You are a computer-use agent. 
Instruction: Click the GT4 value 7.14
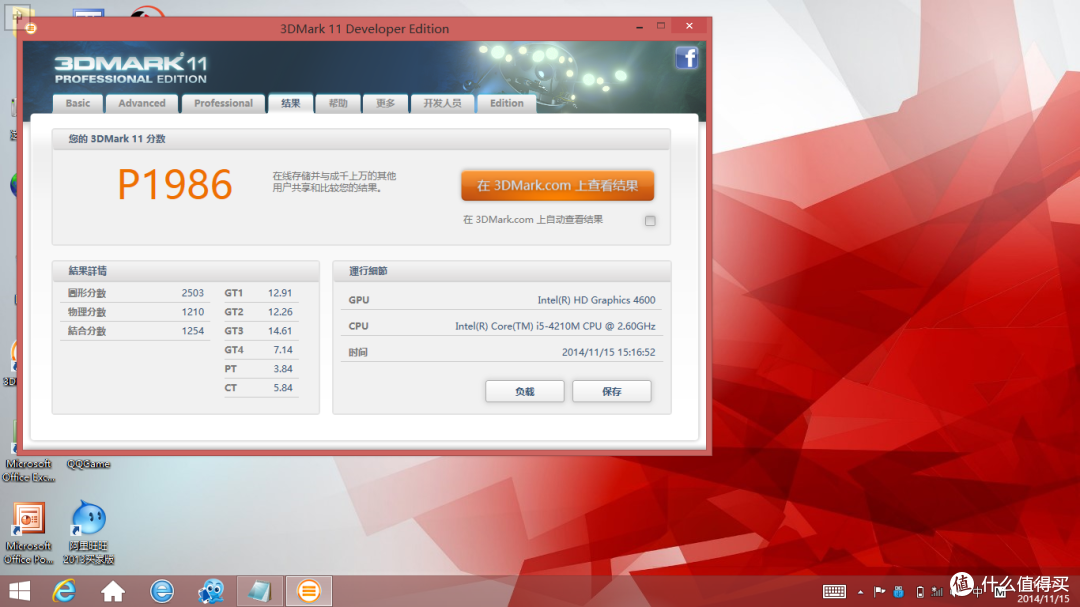(283, 350)
